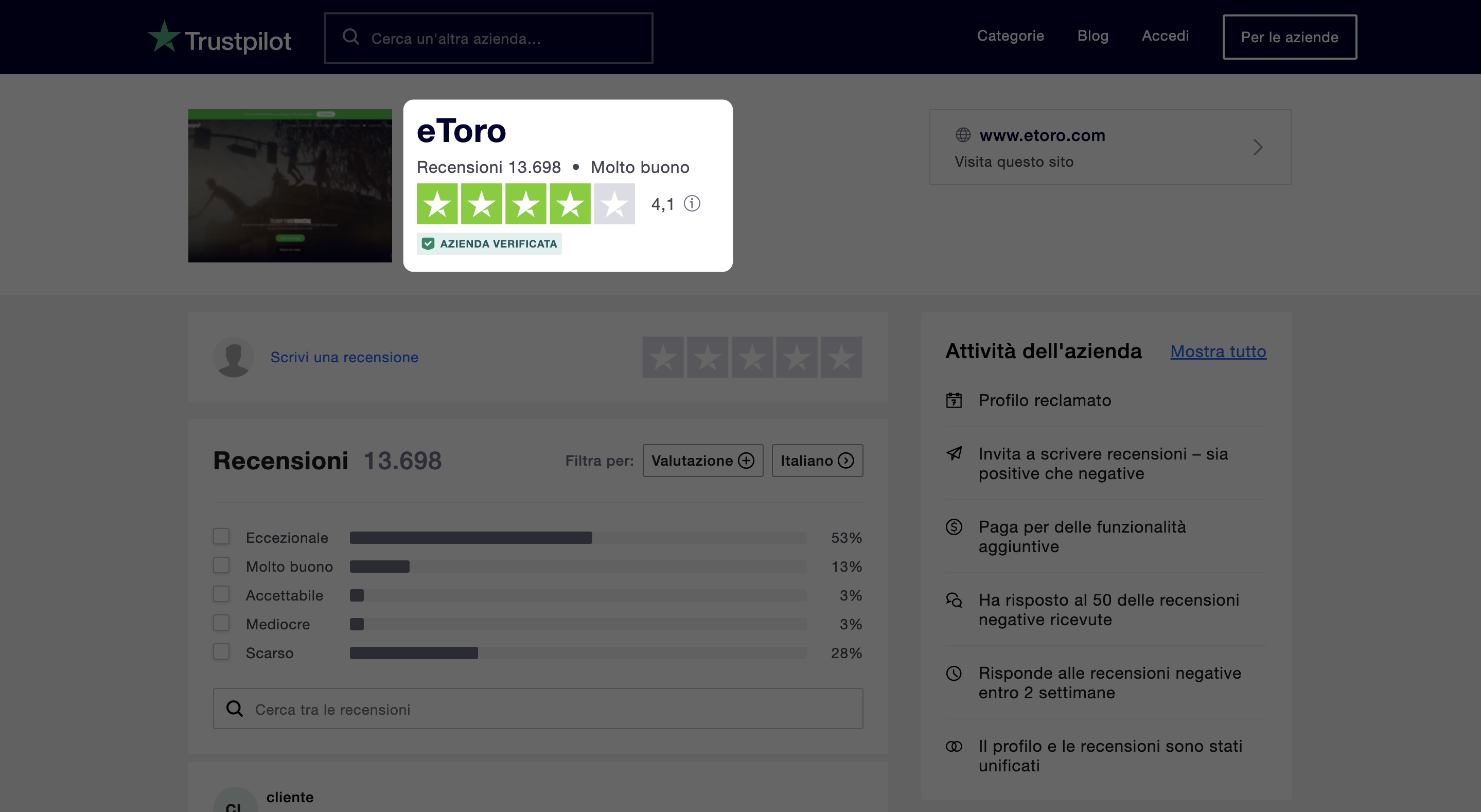Click the calendar icon beside Profilo reclamato
1481x812 pixels.
(x=954, y=400)
